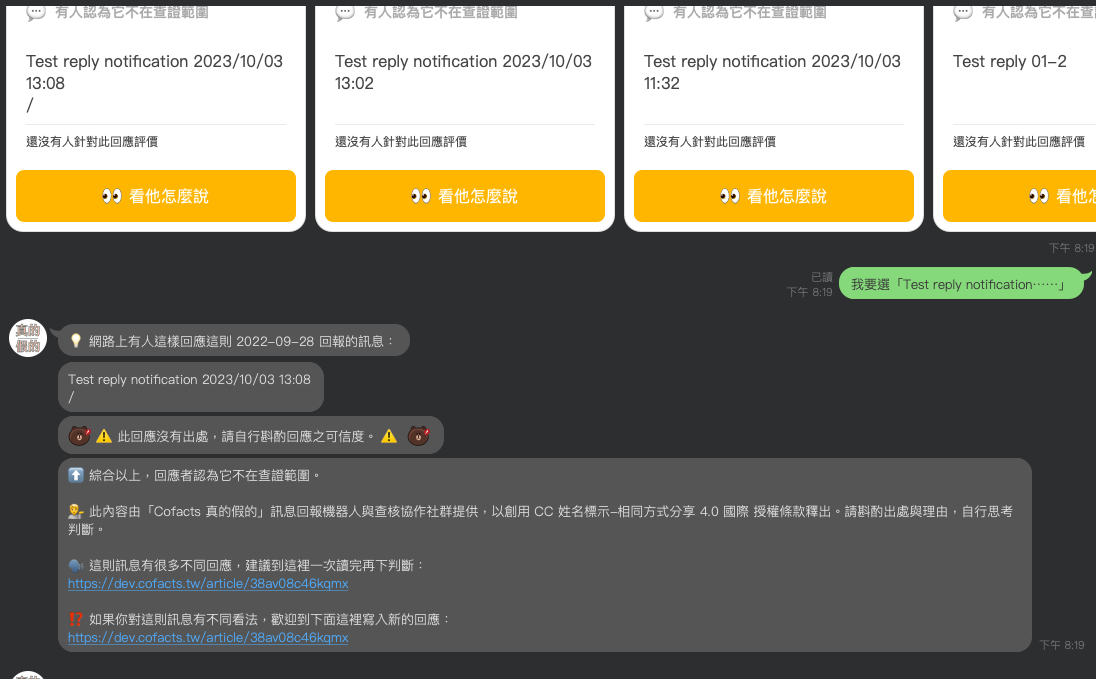Click the 網路上有人這樣回應這則 2022-09-28 message bubble
This screenshot has width=1096, height=679.
point(233,341)
